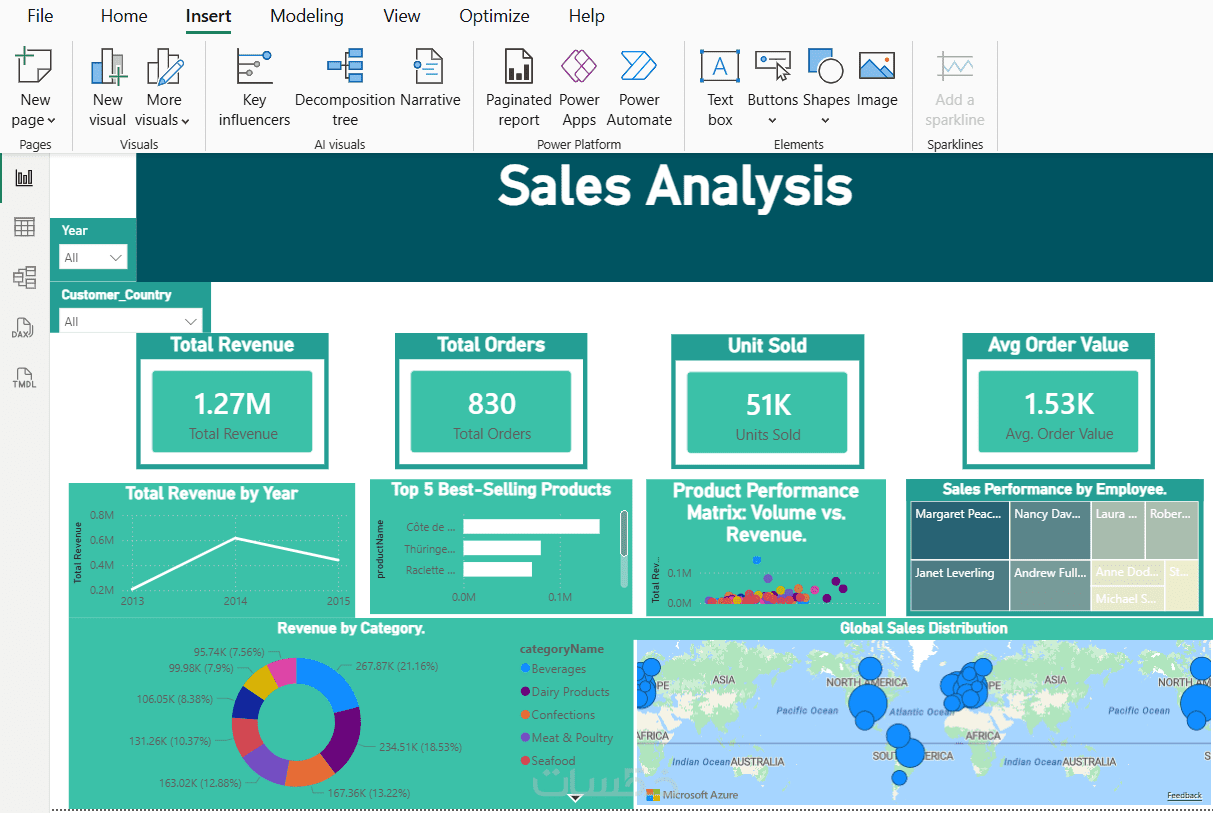
Task: Create a Paginated report
Action: point(519,88)
